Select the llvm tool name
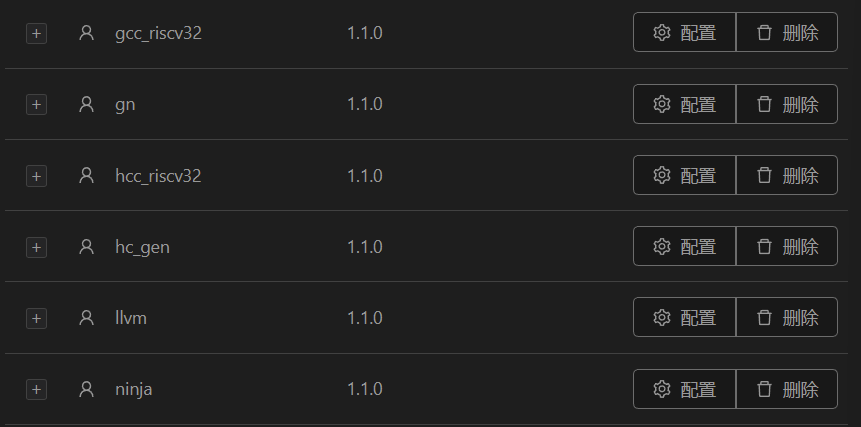Viewport: 861px width, 427px height. point(131,318)
